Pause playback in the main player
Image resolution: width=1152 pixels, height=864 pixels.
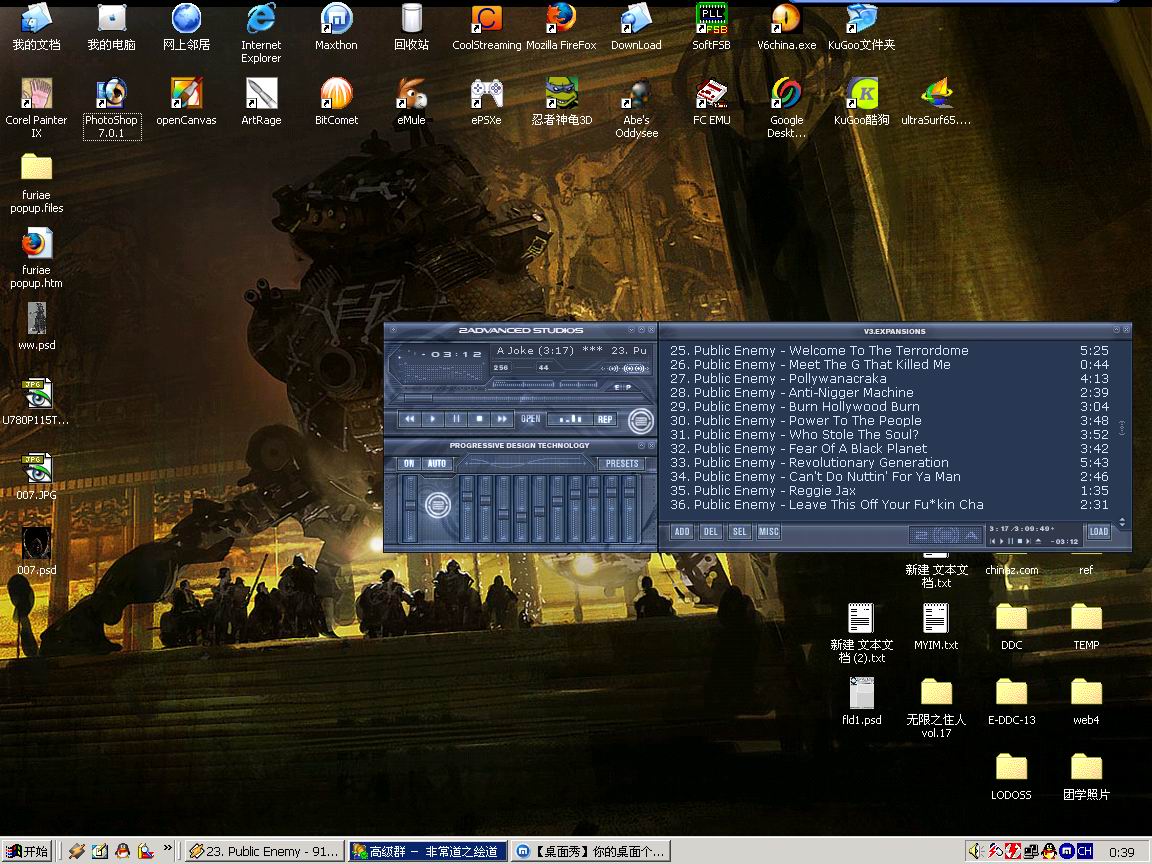pos(456,419)
